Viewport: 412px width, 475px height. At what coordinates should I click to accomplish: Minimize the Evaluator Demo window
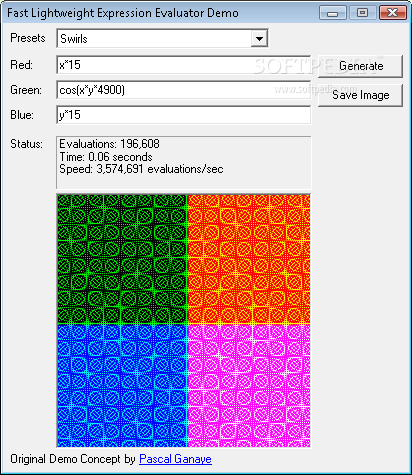coord(332,13)
